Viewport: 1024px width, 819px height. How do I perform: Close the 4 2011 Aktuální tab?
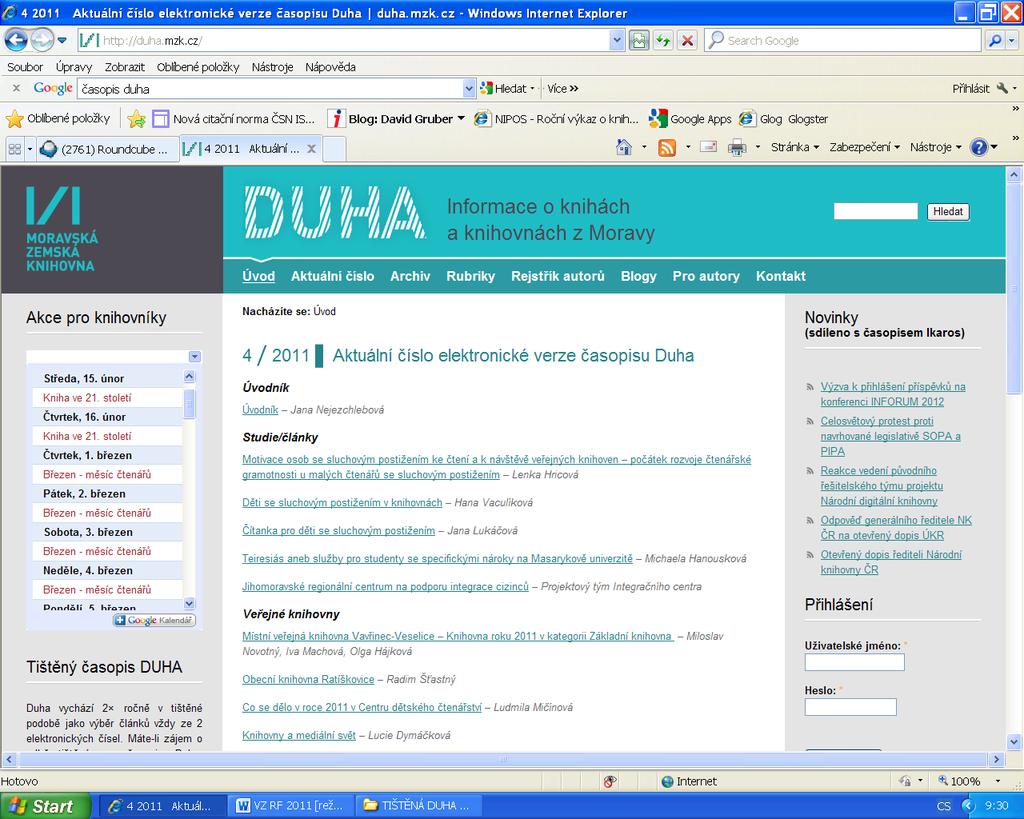pos(312,149)
